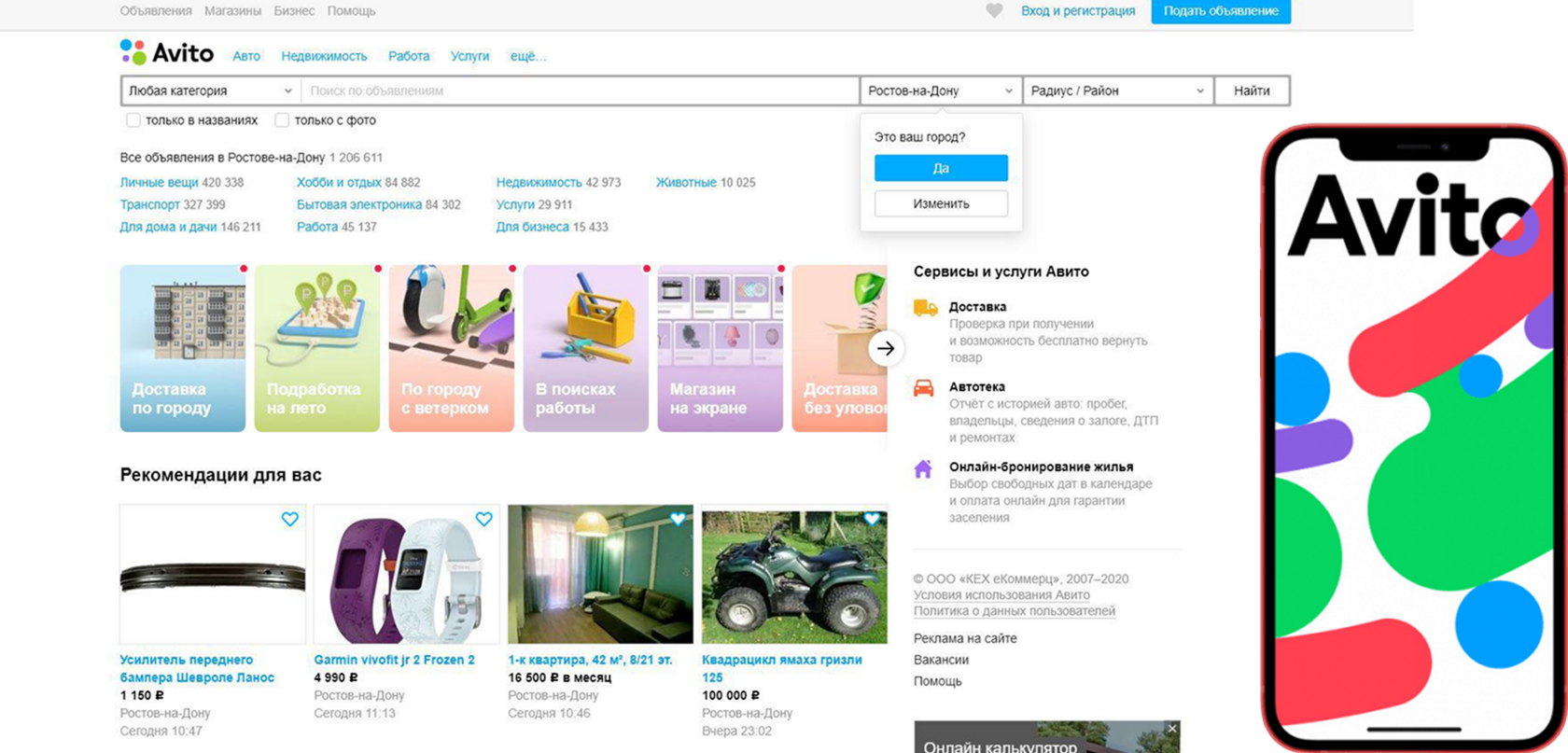Open Животные category link

pos(686,183)
